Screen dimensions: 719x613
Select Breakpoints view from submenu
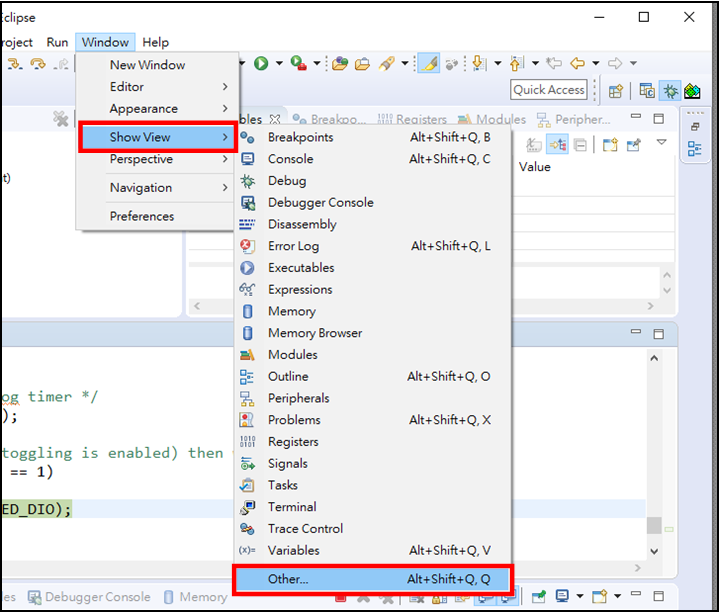tap(300, 137)
